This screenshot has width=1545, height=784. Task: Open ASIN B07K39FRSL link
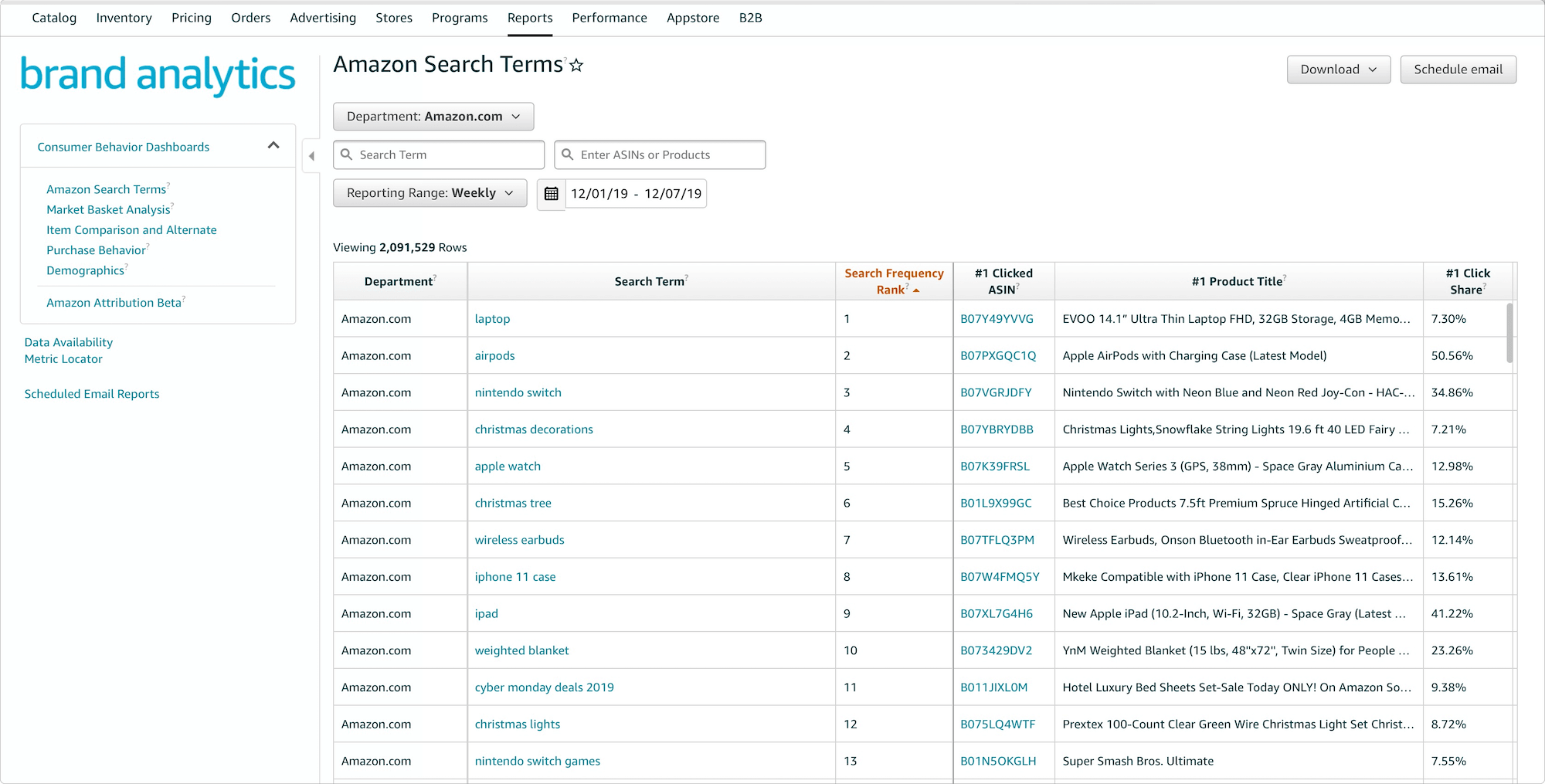(995, 467)
